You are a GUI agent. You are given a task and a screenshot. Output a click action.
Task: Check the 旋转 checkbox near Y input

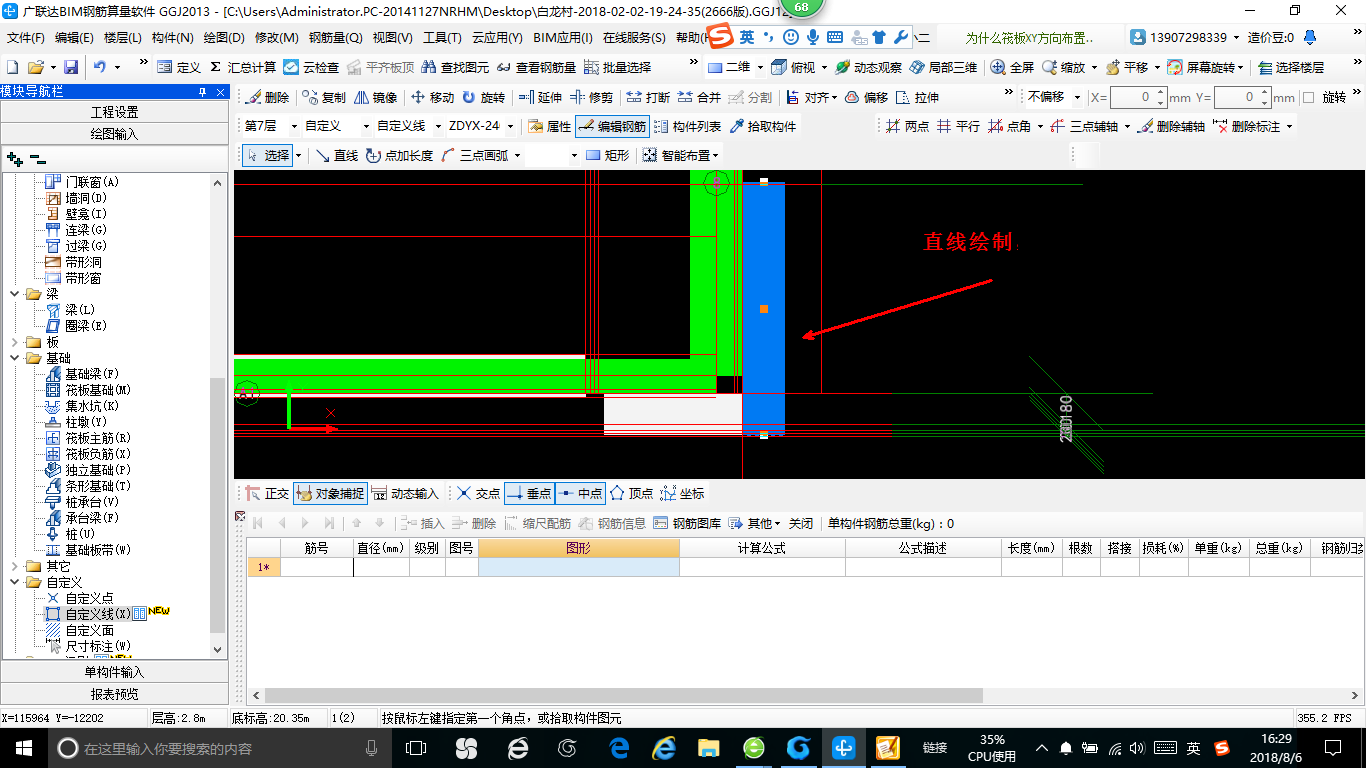coord(1309,97)
